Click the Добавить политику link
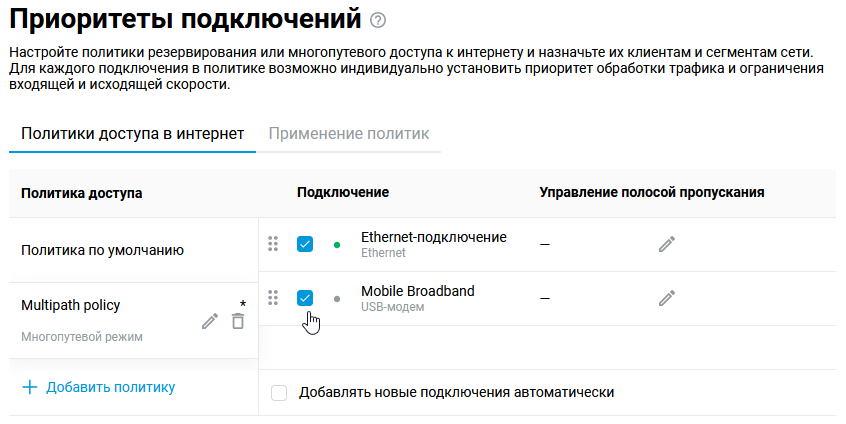 (x=110, y=387)
